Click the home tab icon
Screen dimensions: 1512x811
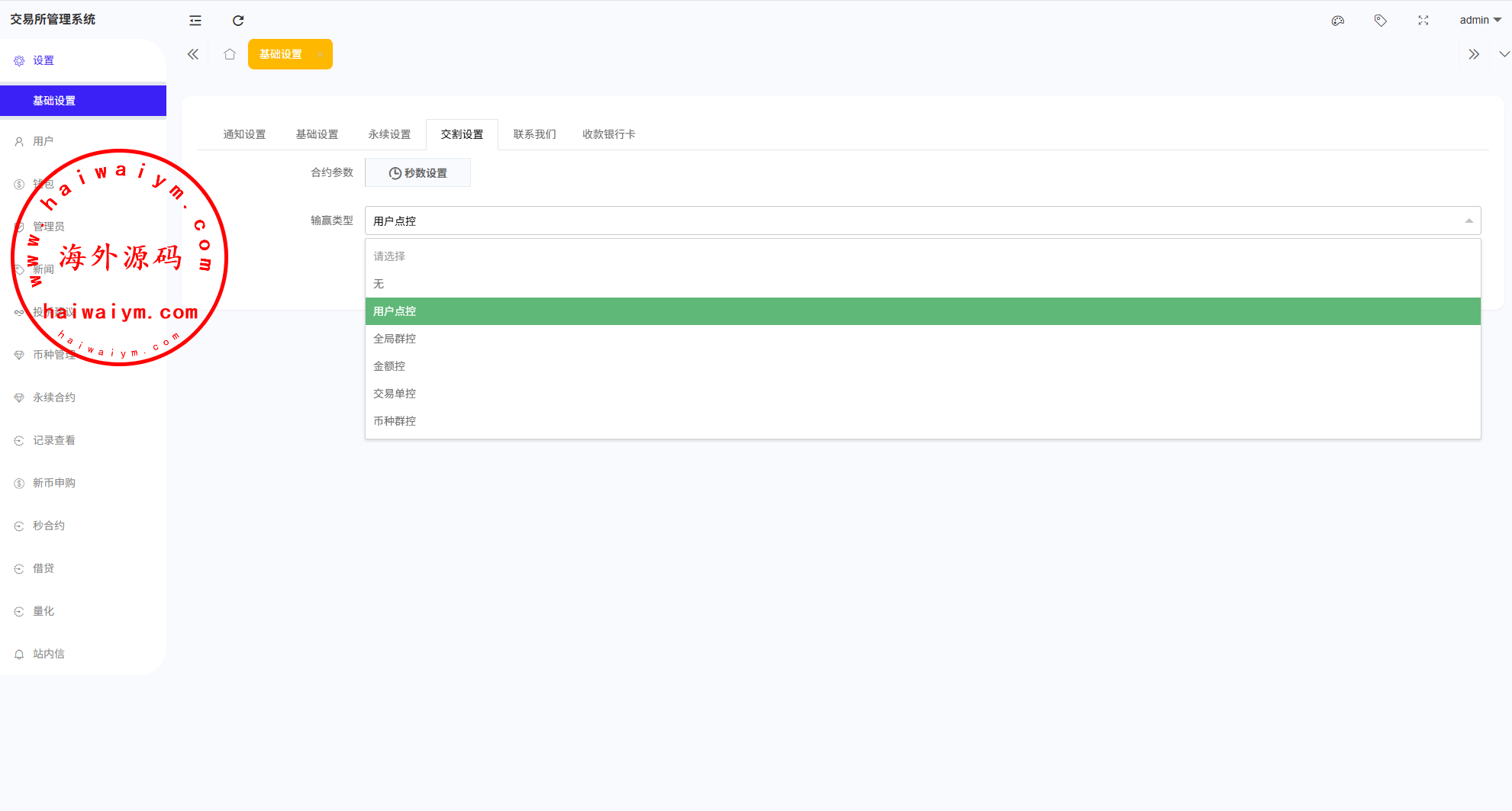pos(230,54)
